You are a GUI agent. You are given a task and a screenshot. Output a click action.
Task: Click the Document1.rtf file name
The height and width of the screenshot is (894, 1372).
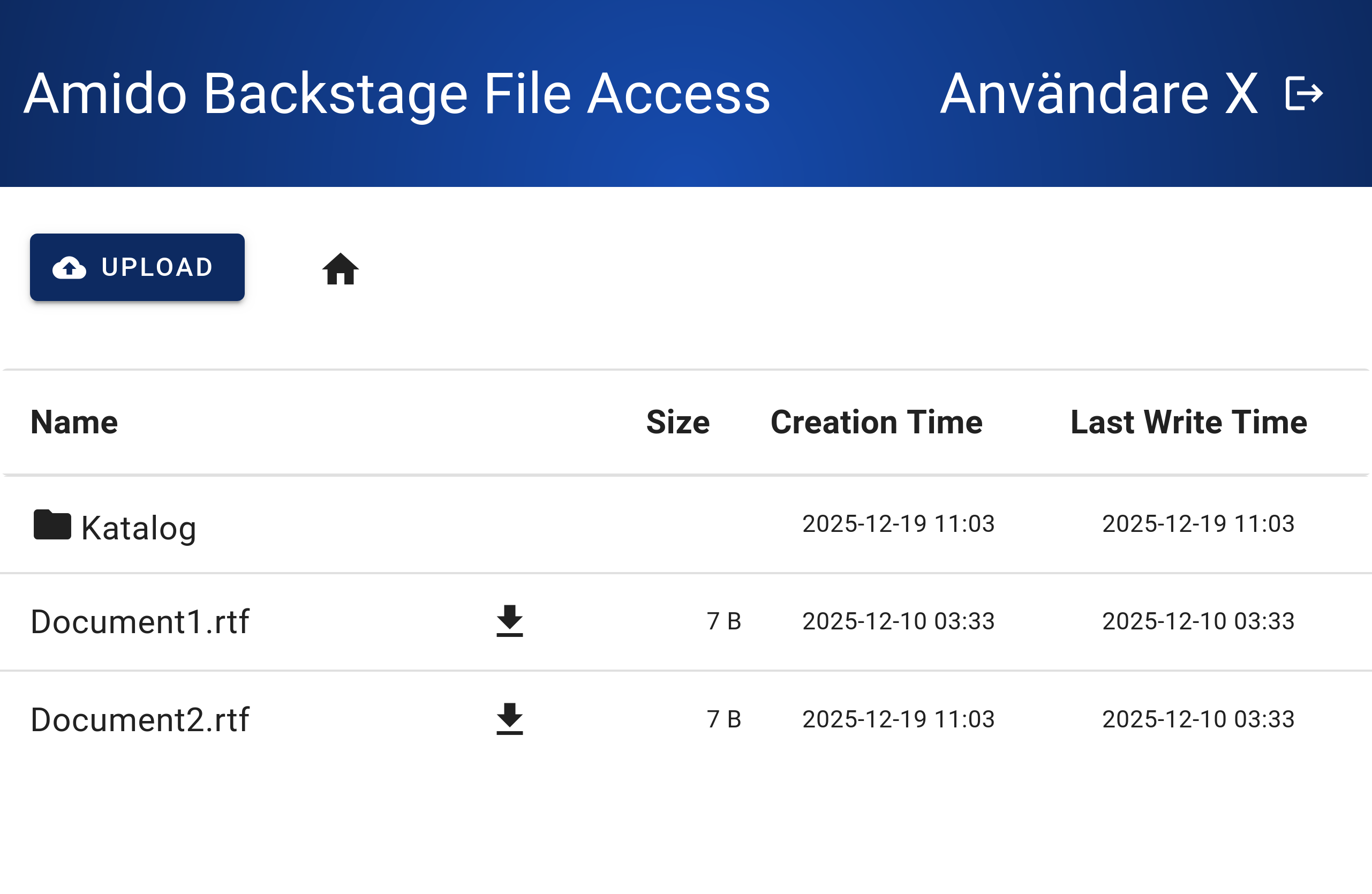[140, 622]
